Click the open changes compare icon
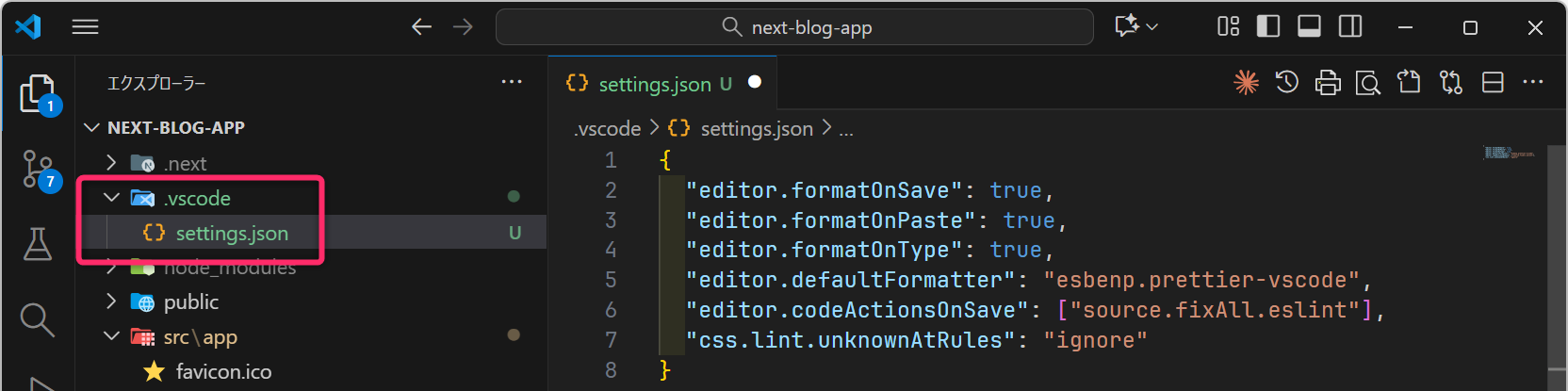Viewport: 1568px width, 391px height. [x=1451, y=83]
